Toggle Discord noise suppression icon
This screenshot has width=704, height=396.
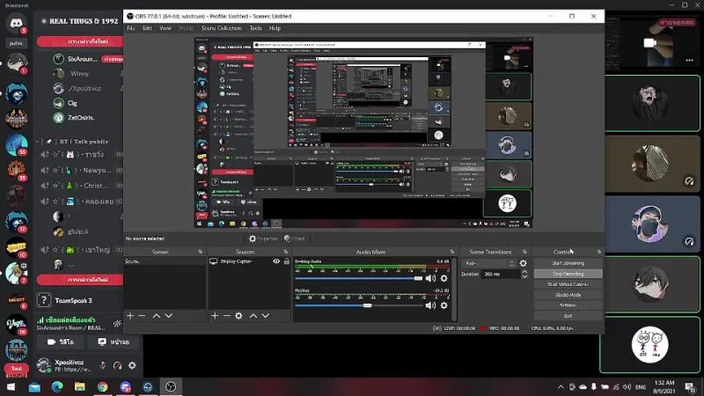[x=117, y=323]
